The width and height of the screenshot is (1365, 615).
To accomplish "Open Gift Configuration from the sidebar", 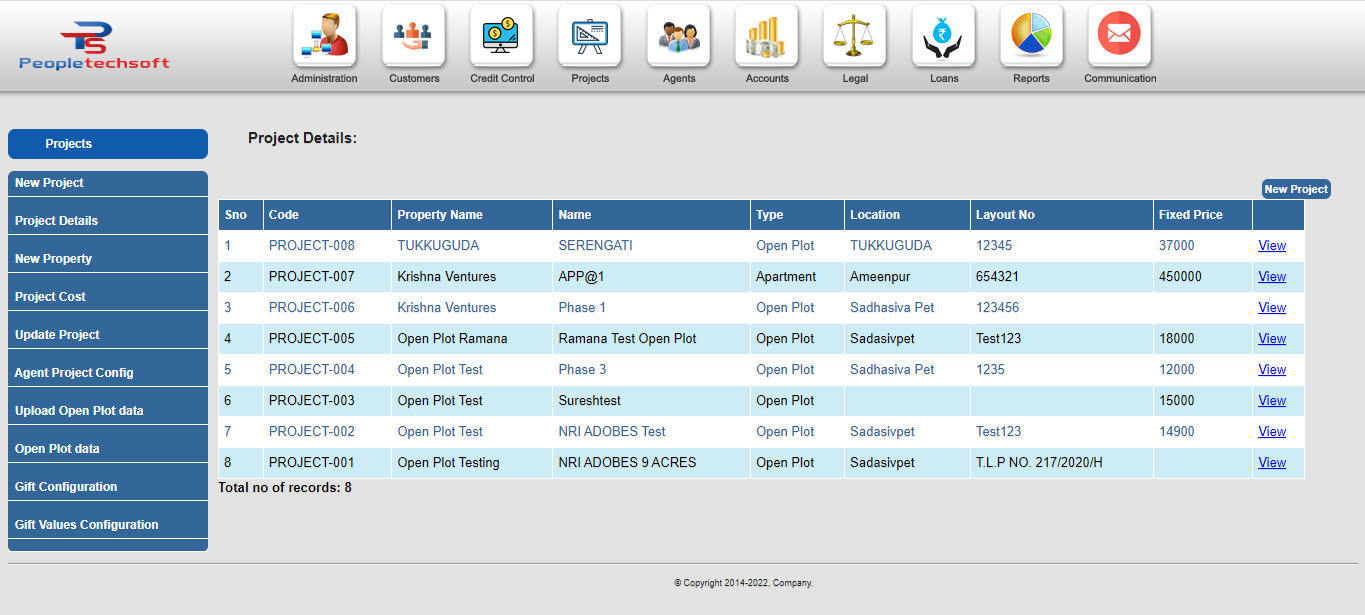I will 107,486.
